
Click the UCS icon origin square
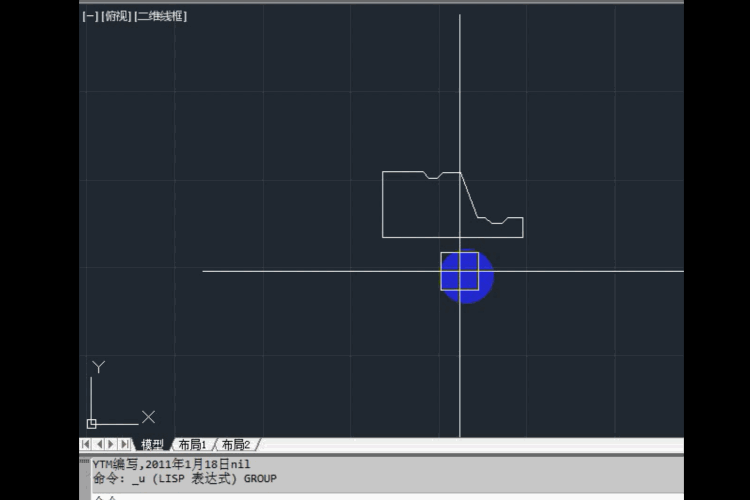tap(92, 423)
